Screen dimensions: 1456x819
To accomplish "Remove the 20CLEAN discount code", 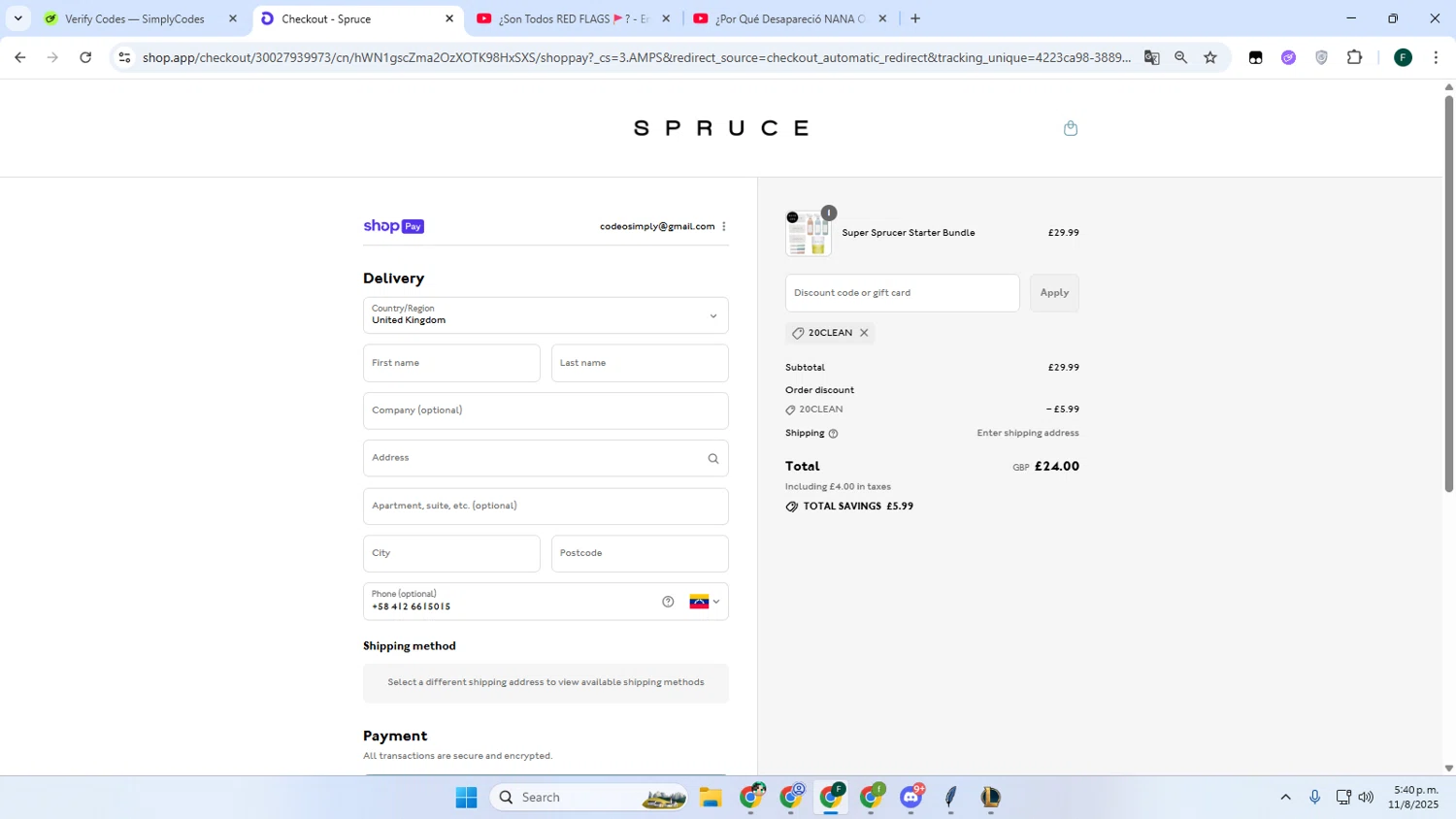I will pyautogui.click(x=864, y=333).
